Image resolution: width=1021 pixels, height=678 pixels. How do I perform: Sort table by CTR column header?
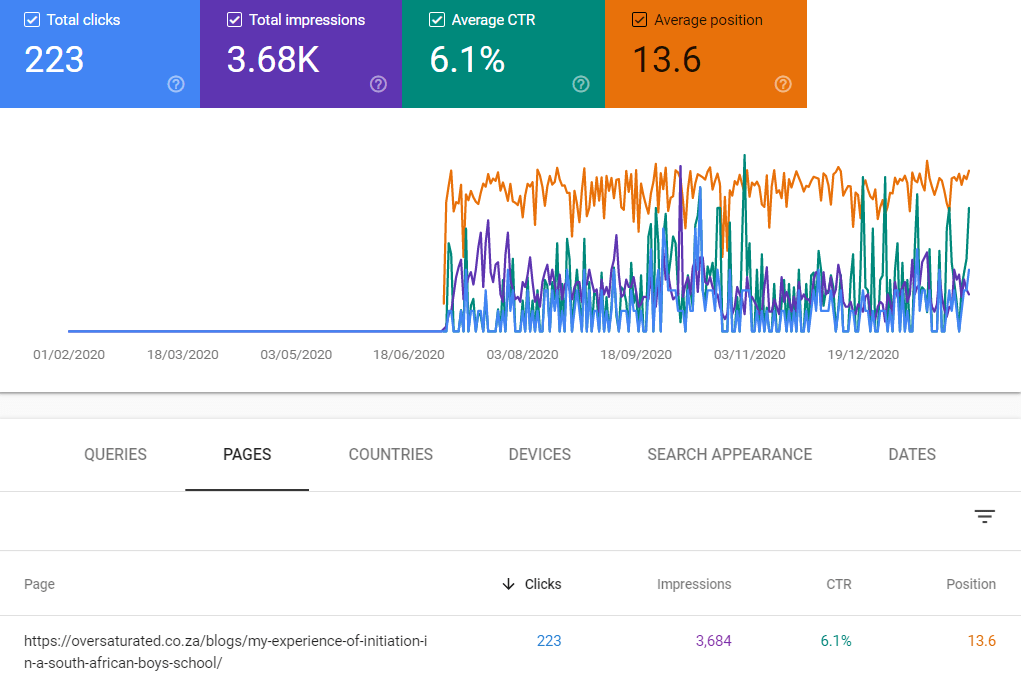(838, 584)
